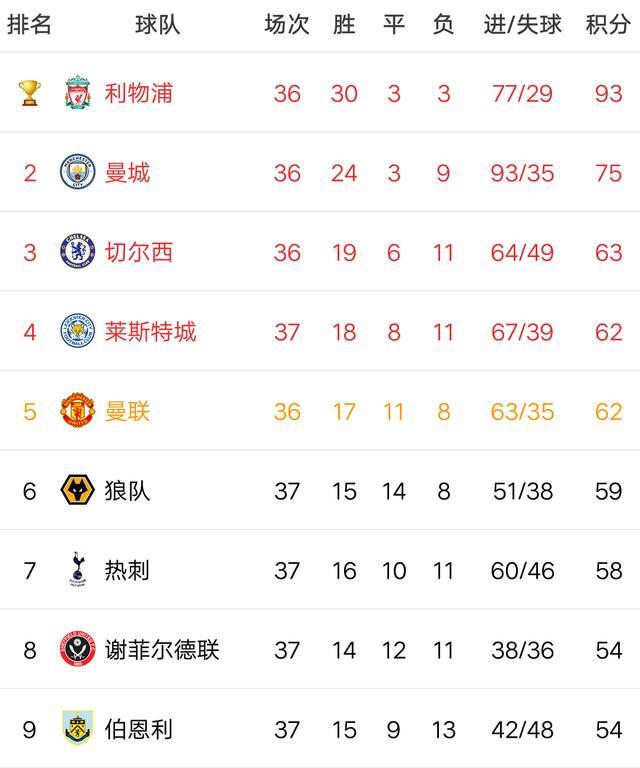The width and height of the screenshot is (640, 768).
Task: Open team name 曼城
Action: click(127, 173)
